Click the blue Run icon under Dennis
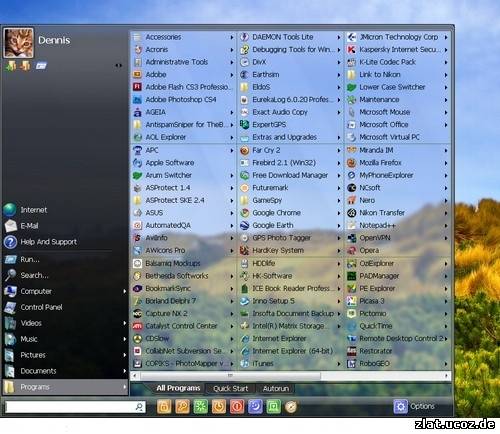The height and width of the screenshot is (434, 500). tap(41, 66)
